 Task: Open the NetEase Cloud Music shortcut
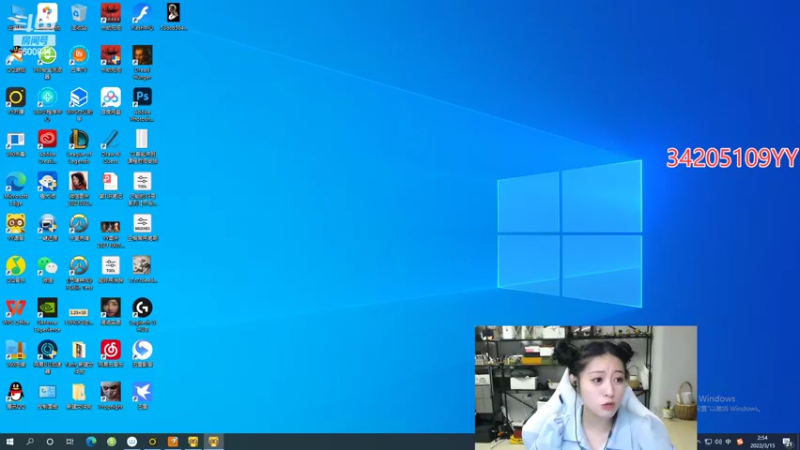[111, 354]
